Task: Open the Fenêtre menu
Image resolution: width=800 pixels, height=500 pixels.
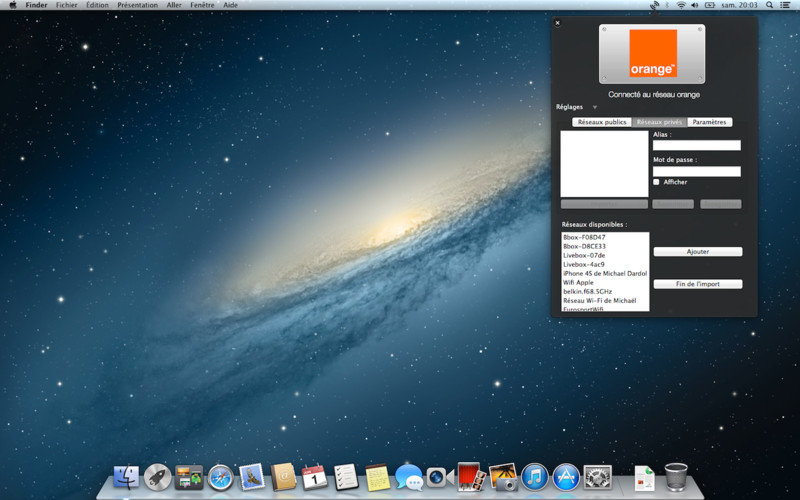Action: click(x=202, y=5)
